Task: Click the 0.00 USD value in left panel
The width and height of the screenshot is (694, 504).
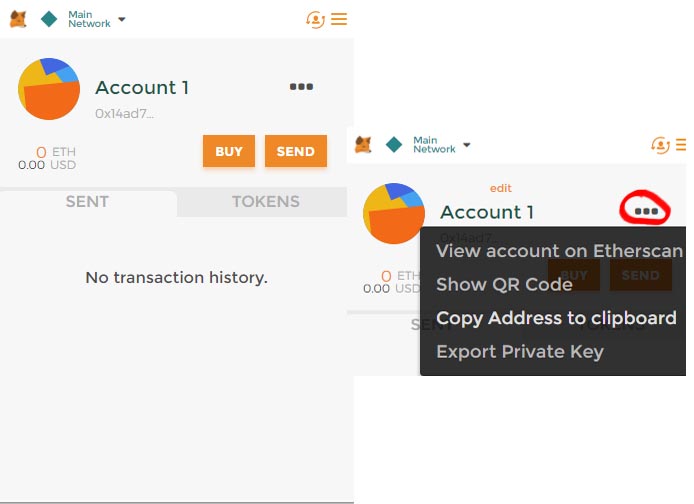Action: coord(47,165)
